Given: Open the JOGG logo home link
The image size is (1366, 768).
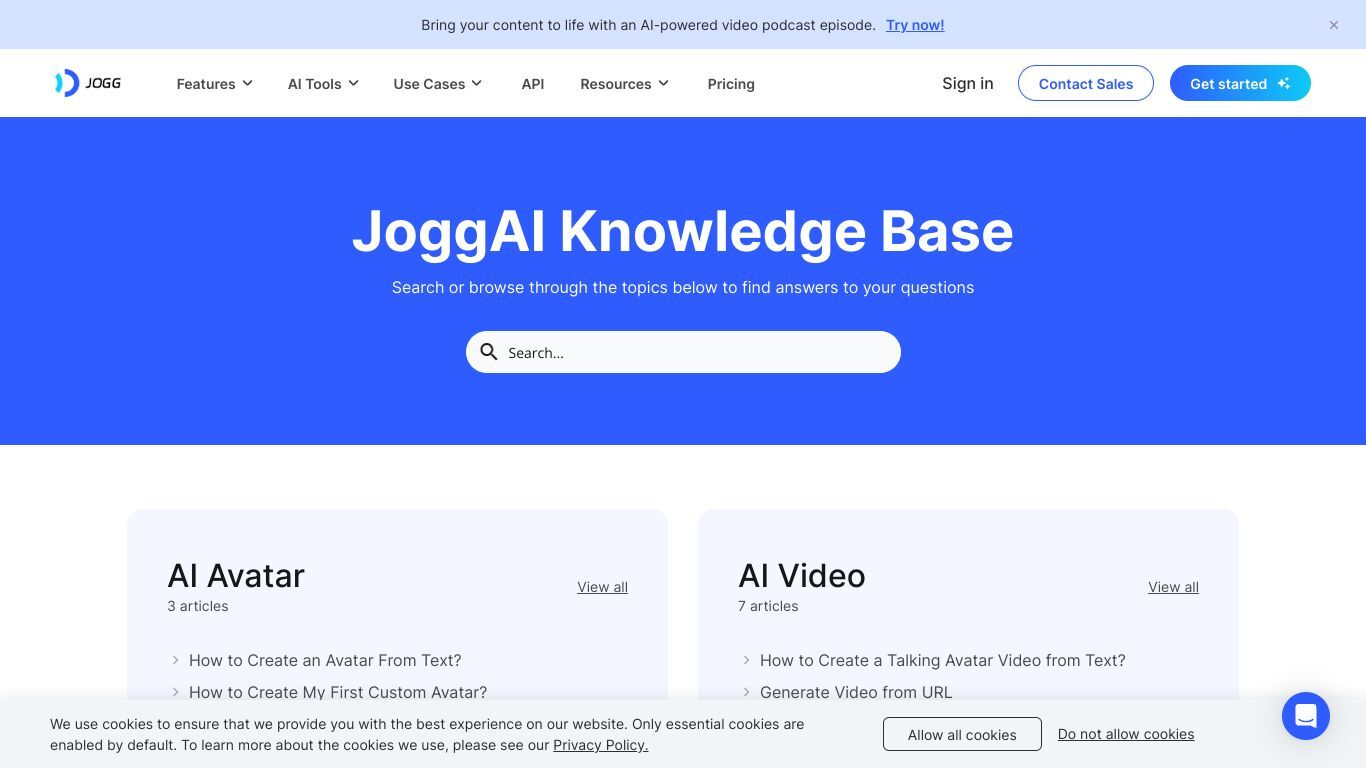Looking at the screenshot, I should (88, 83).
